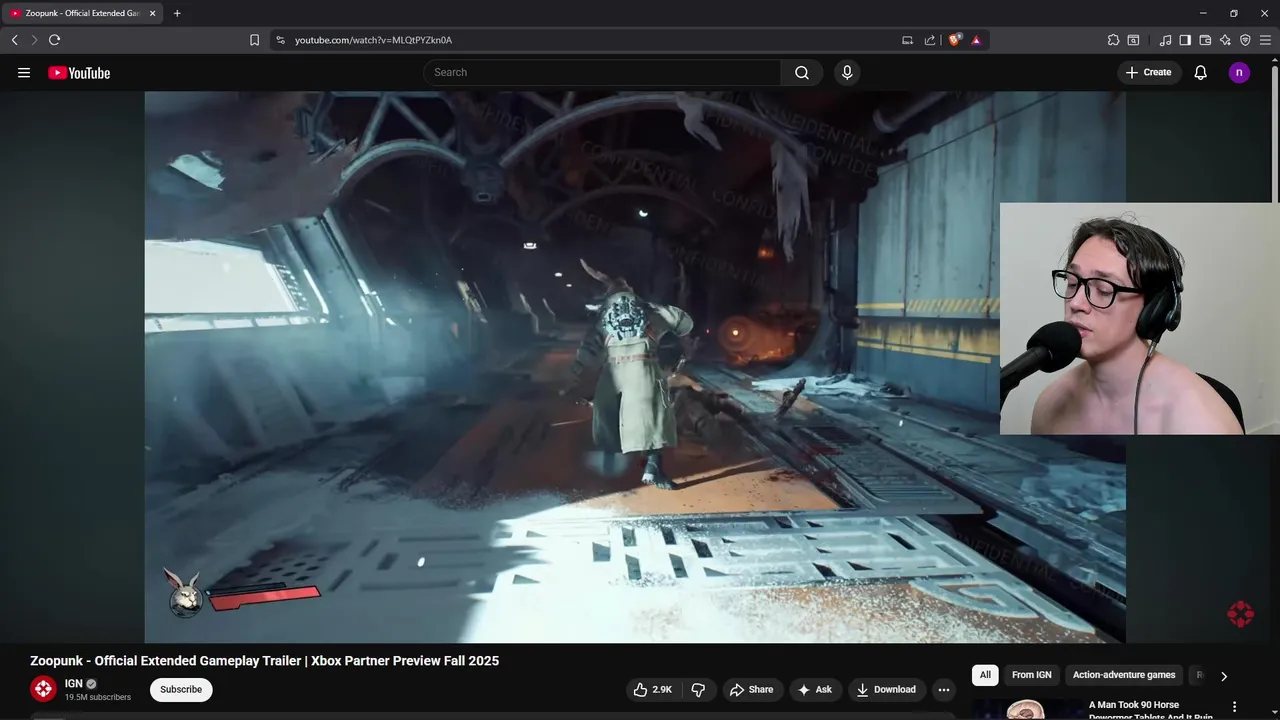Viewport: 1280px width, 720px height.
Task: Open the YouTube hamburger guide menu
Action: click(24, 72)
